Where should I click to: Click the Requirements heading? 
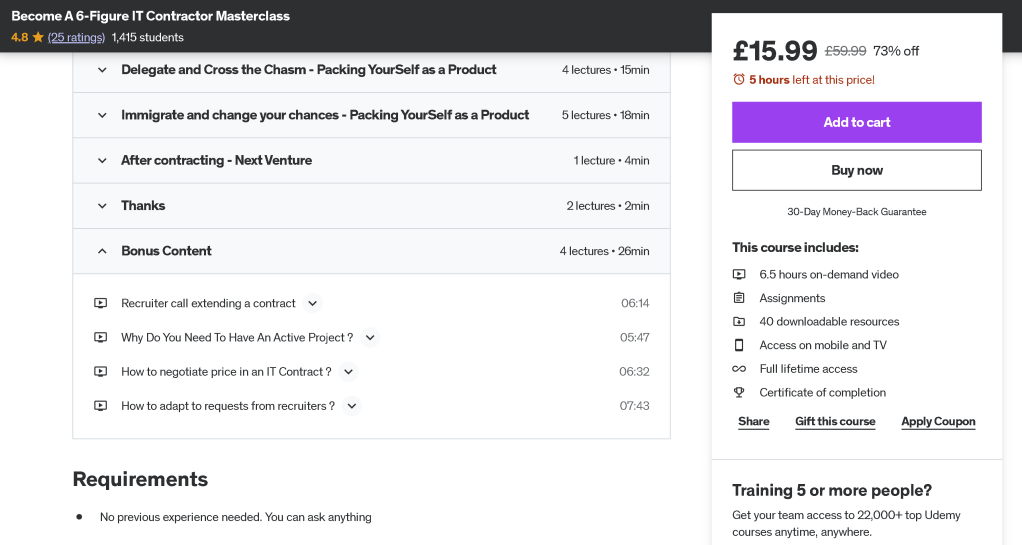(140, 479)
